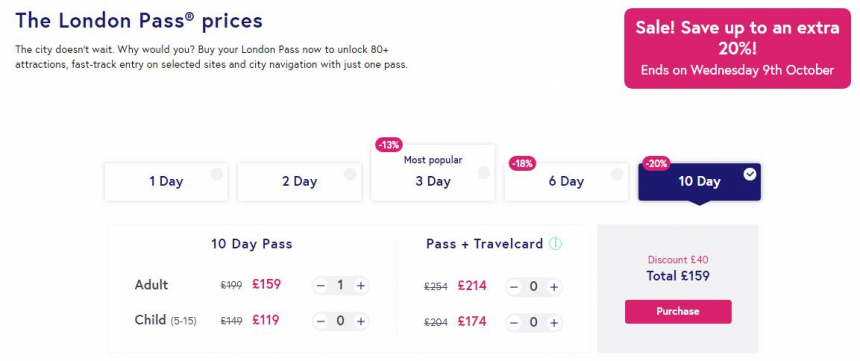Increase Child Pass + Travelcard quantity
Image resolution: width=860 pixels, height=361 pixels.
(554, 323)
